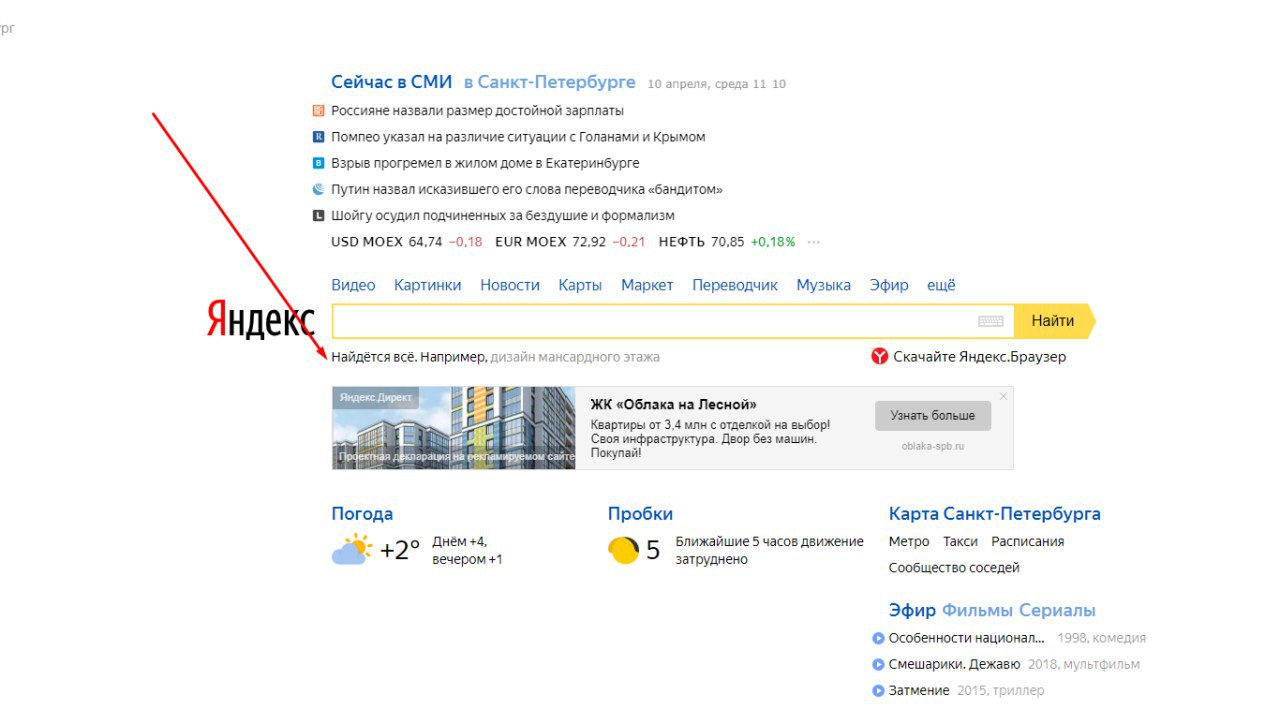Click the ad building image thumbnail
Image resolution: width=1280 pixels, height=724 pixels.
(x=454, y=428)
